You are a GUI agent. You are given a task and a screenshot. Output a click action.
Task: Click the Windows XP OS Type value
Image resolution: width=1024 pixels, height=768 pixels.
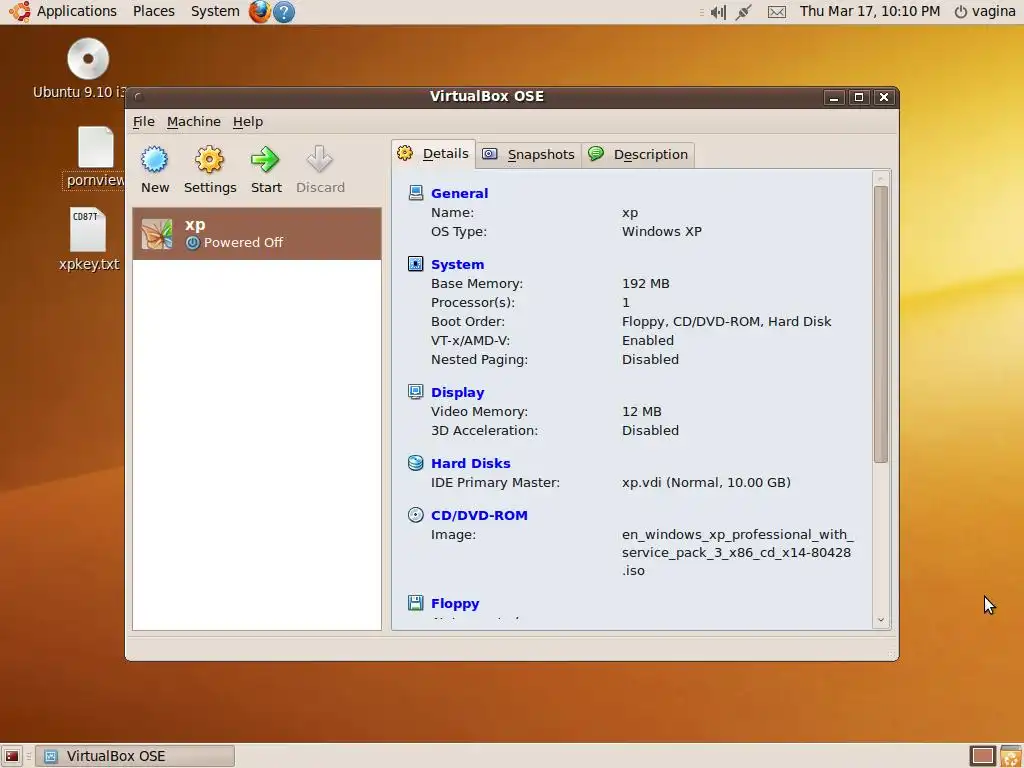662,232
